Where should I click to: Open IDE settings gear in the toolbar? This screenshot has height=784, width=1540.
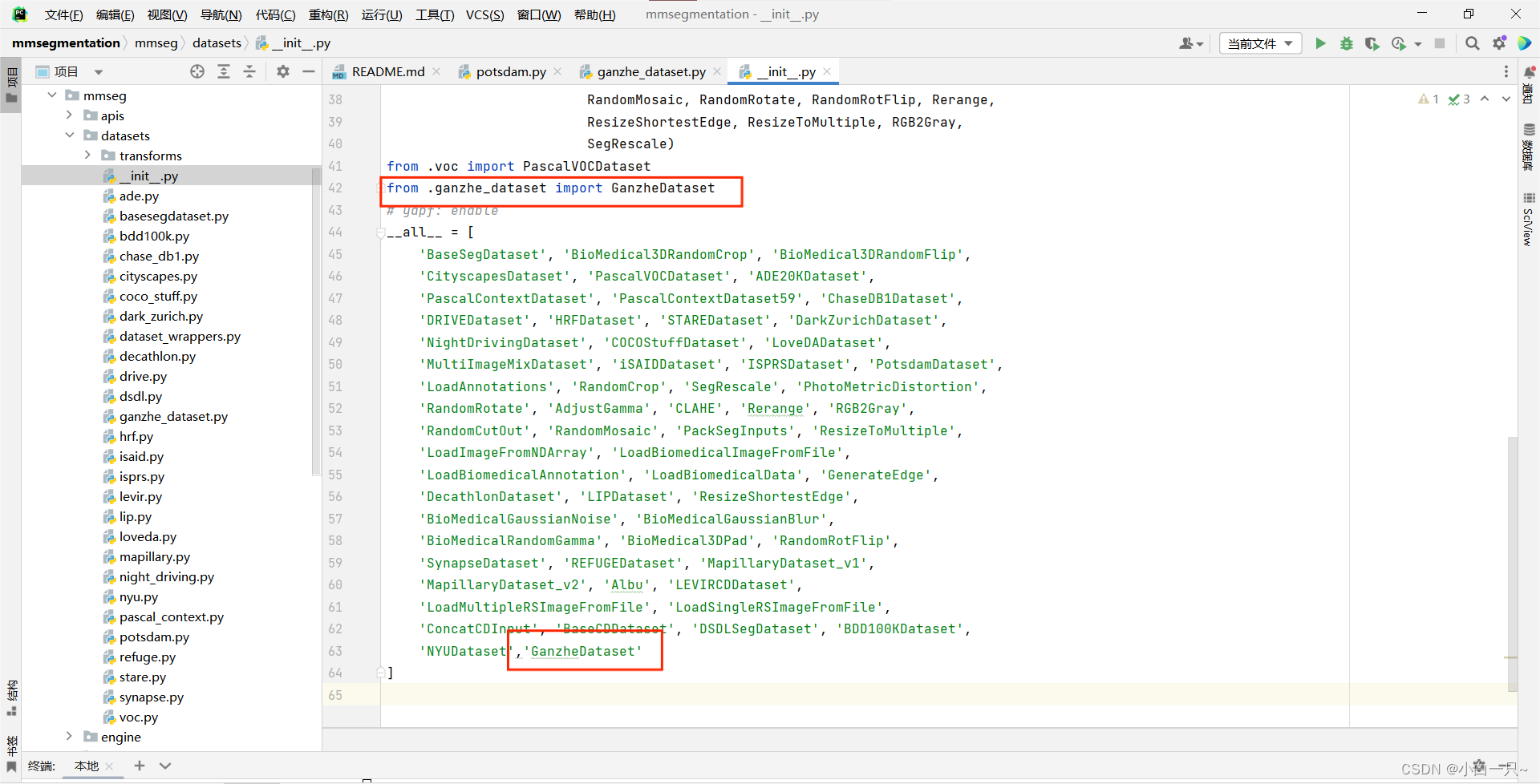point(1499,43)
